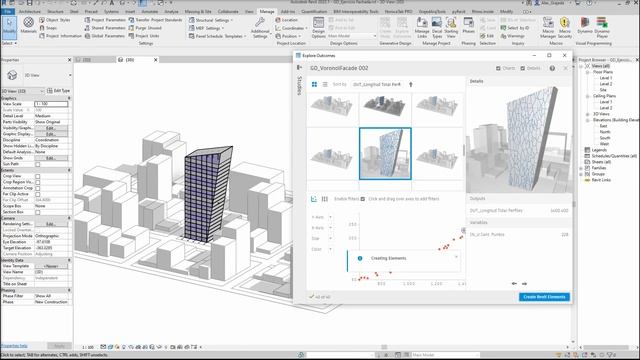Open the File menu
This screenshot has width=640, height=360.
[x=8, y=11]
